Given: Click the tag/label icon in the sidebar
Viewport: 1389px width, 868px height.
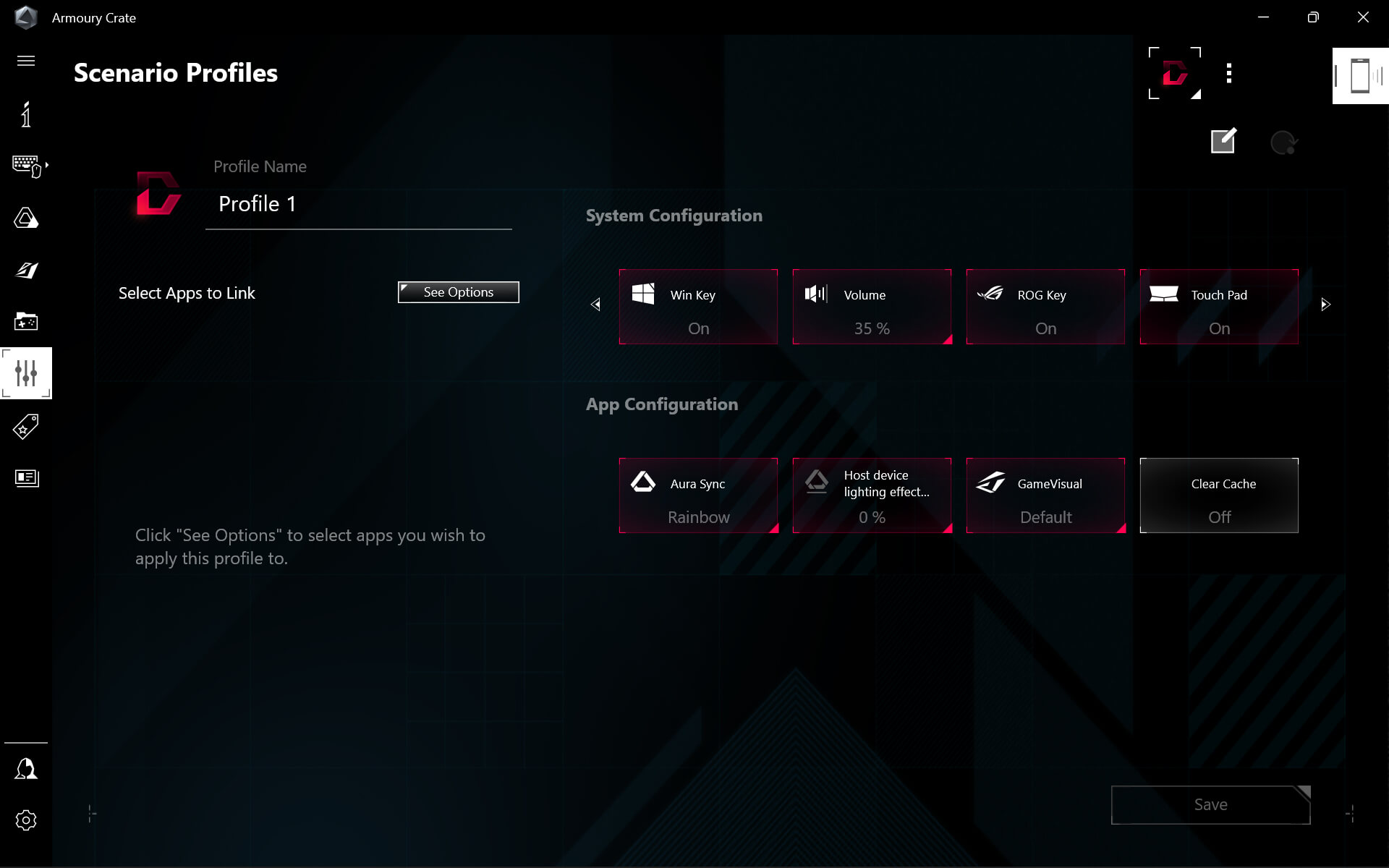Looking at the screenshot, I should (26, 424).
